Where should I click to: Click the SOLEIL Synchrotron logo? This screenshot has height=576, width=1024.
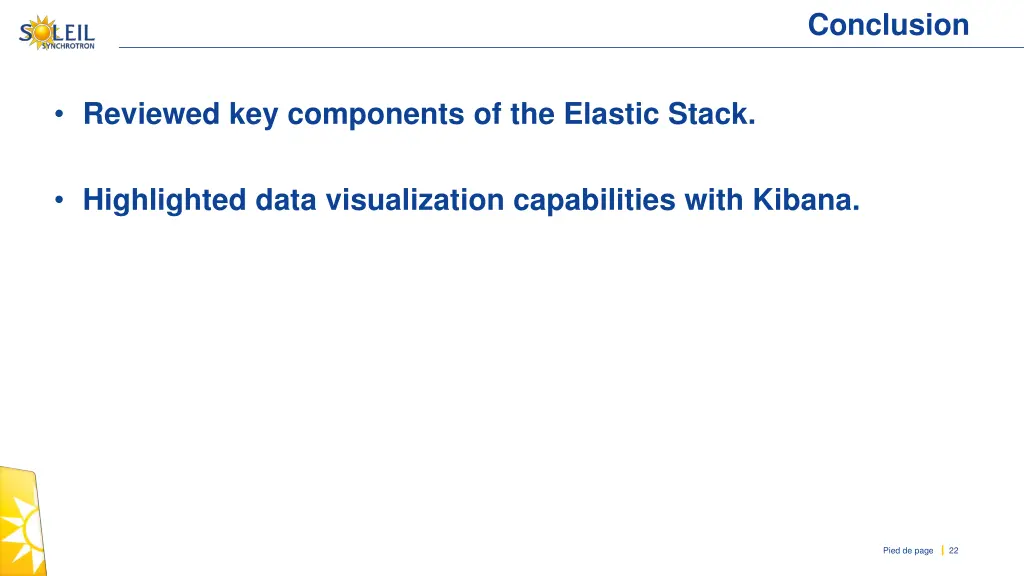point(57,33)
